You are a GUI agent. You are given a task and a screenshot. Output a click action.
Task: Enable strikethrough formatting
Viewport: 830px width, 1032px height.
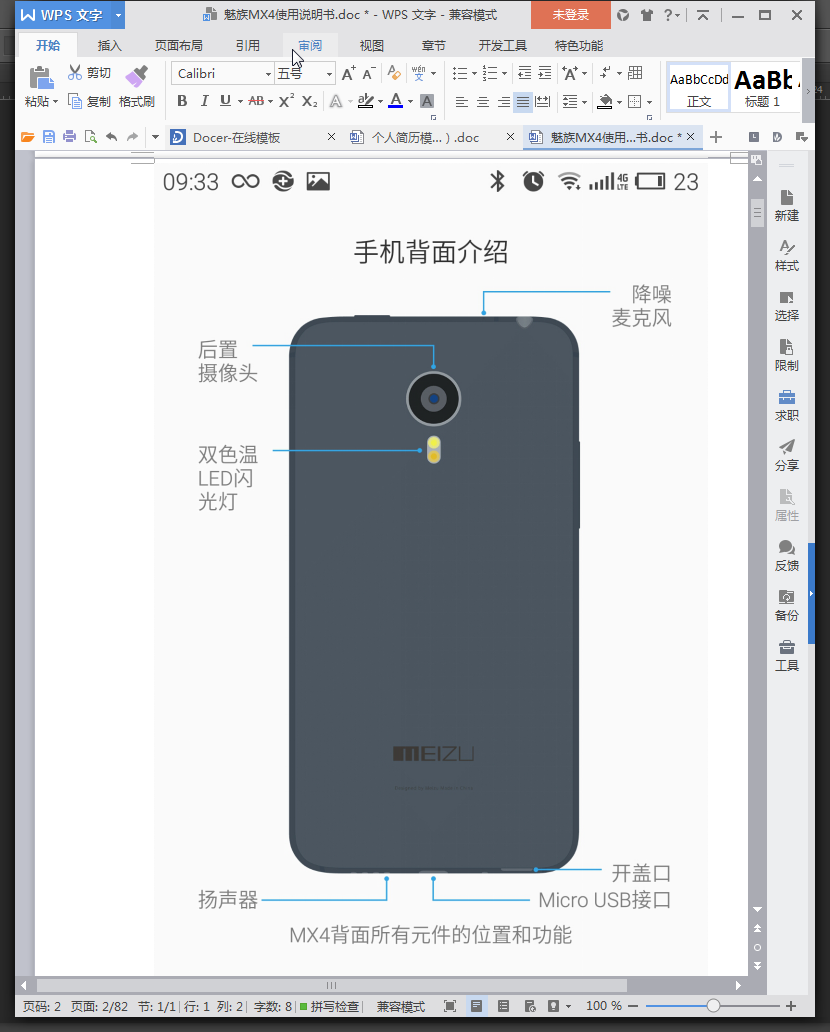point(258,101)
